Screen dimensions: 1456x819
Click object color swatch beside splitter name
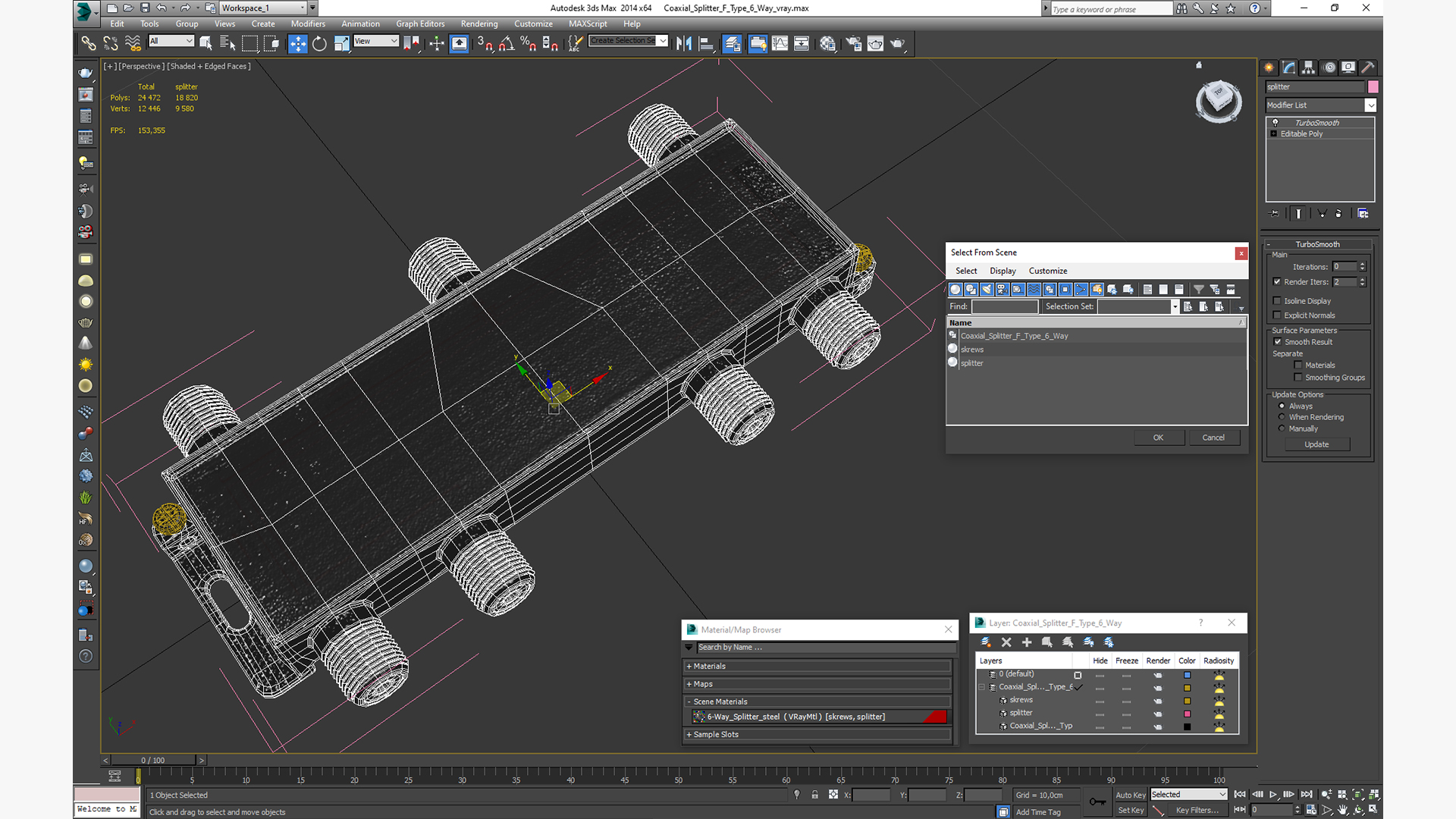tap(1373, 87)
